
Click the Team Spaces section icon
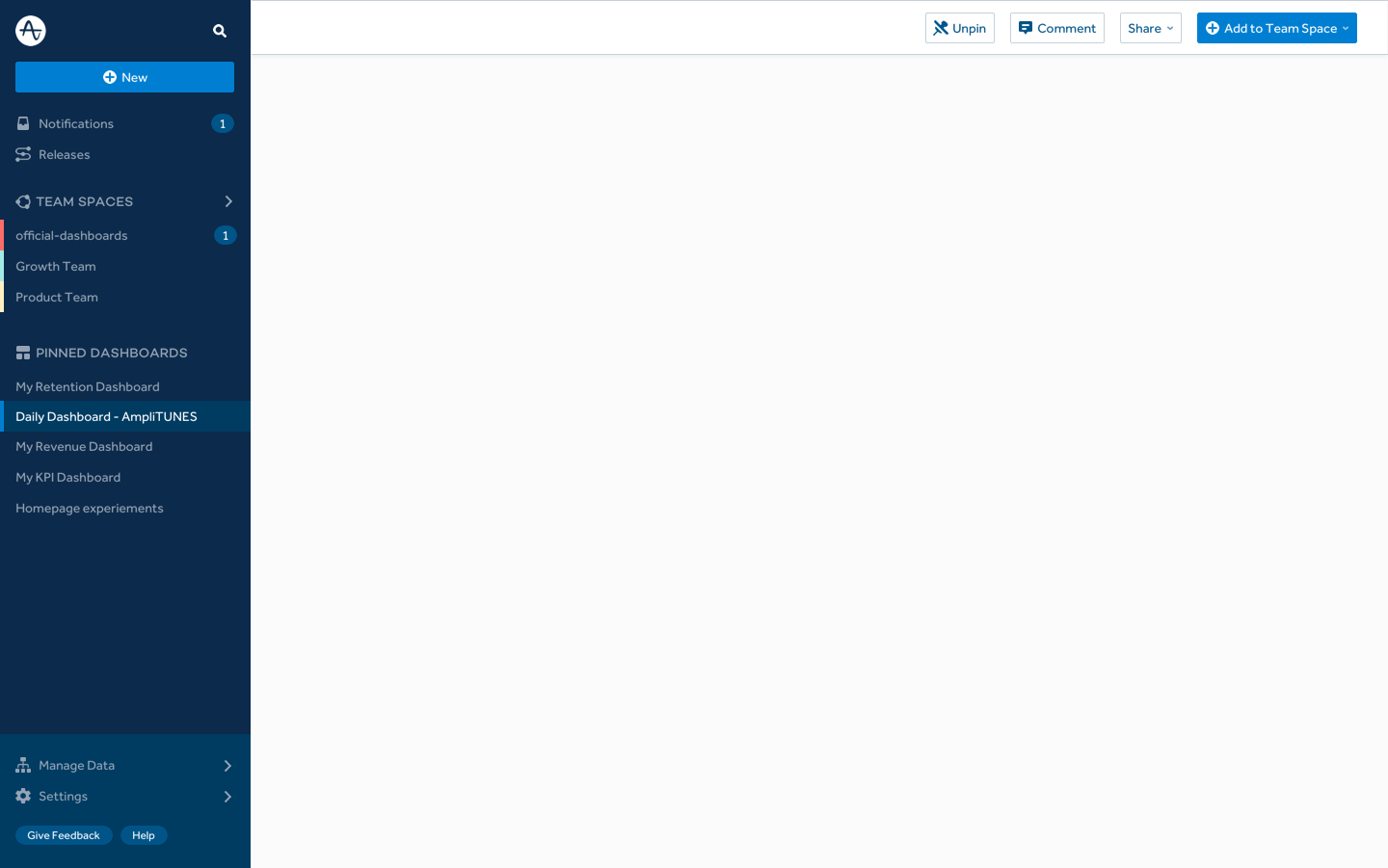click(x=23, y=201)
